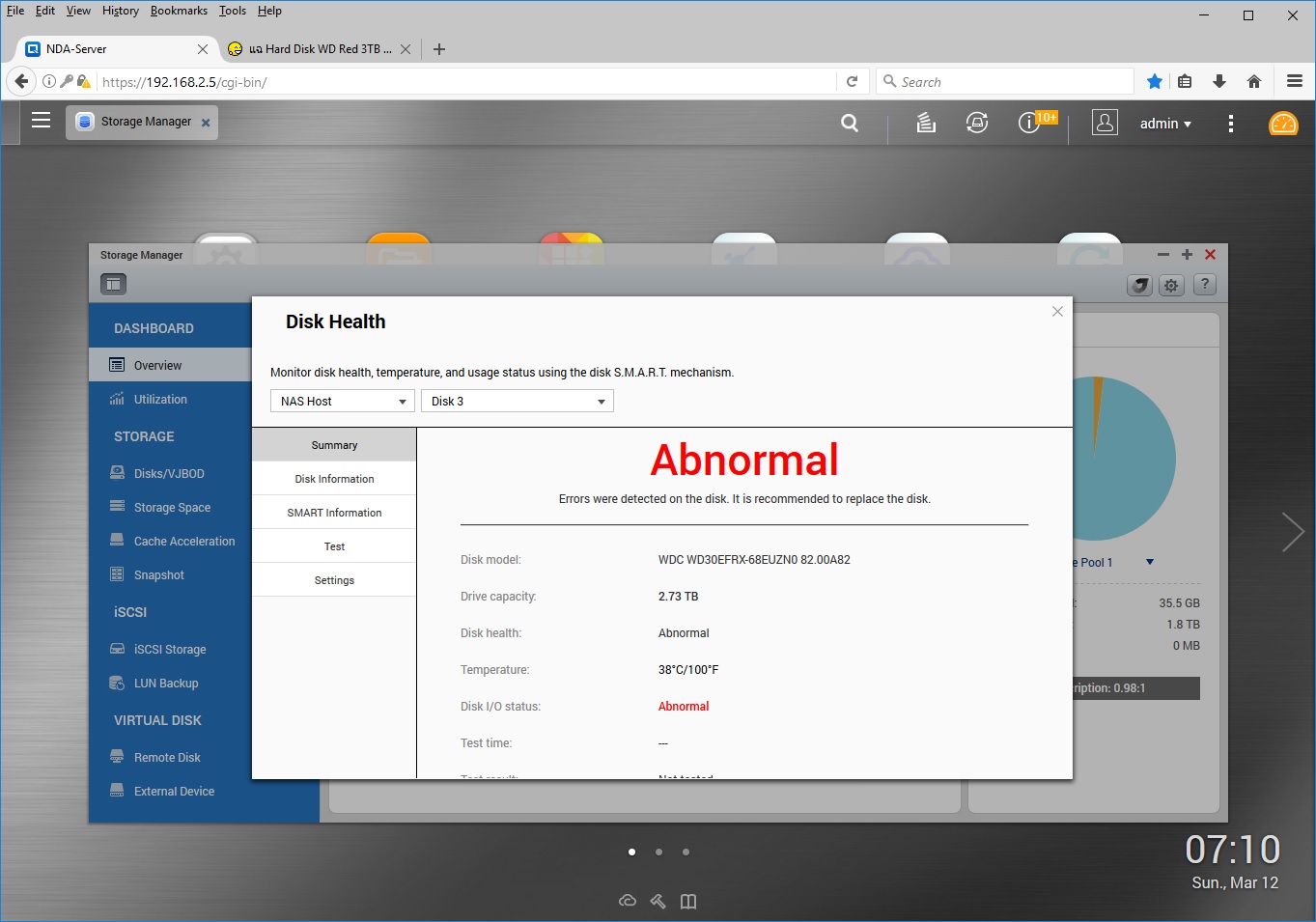1316x922 pixels.
Task: Open iSCSI Storage in the sidebar
Action: point(170,649)
